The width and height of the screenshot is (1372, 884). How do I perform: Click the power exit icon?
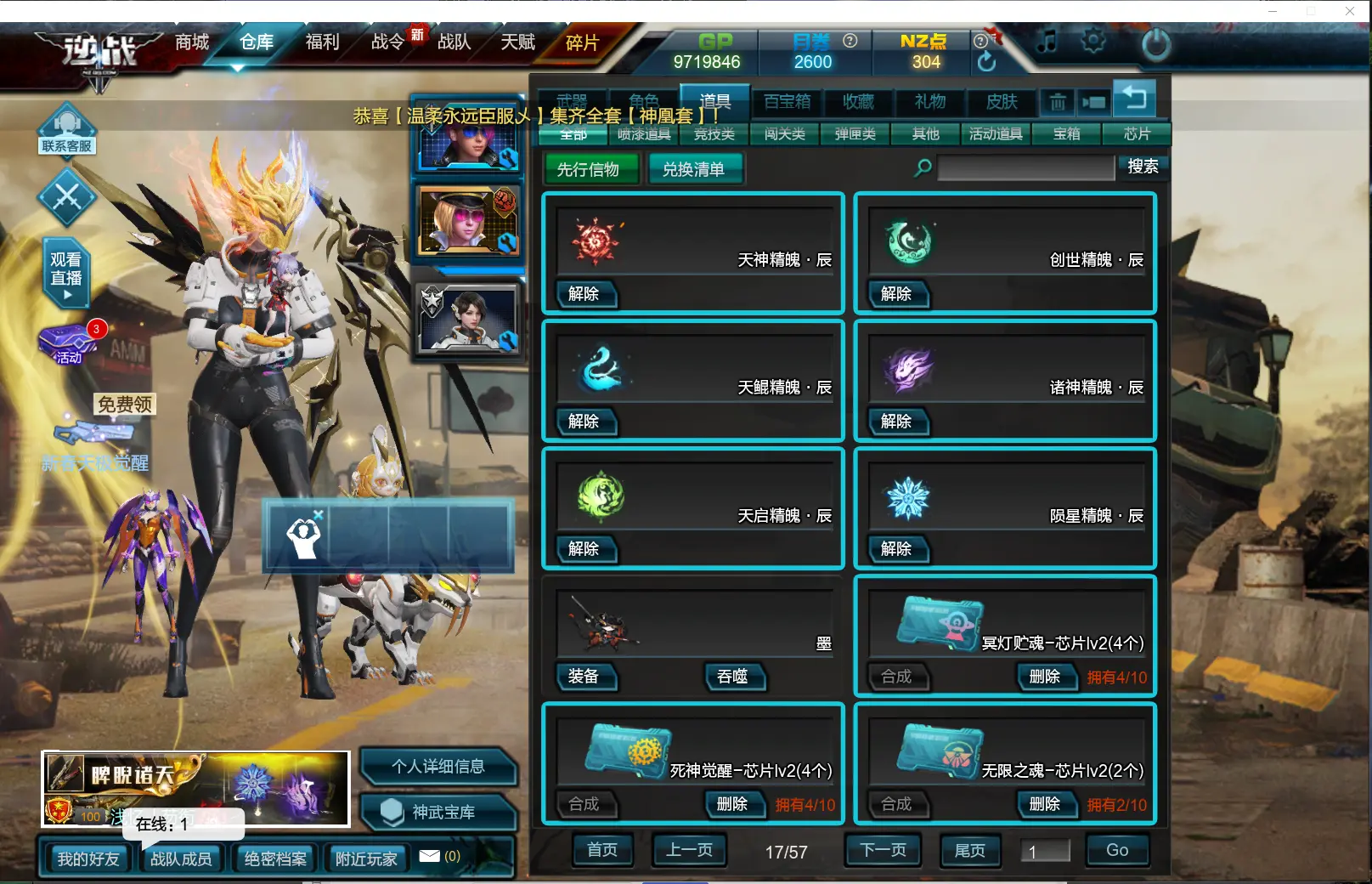(x=1155, y=44)
